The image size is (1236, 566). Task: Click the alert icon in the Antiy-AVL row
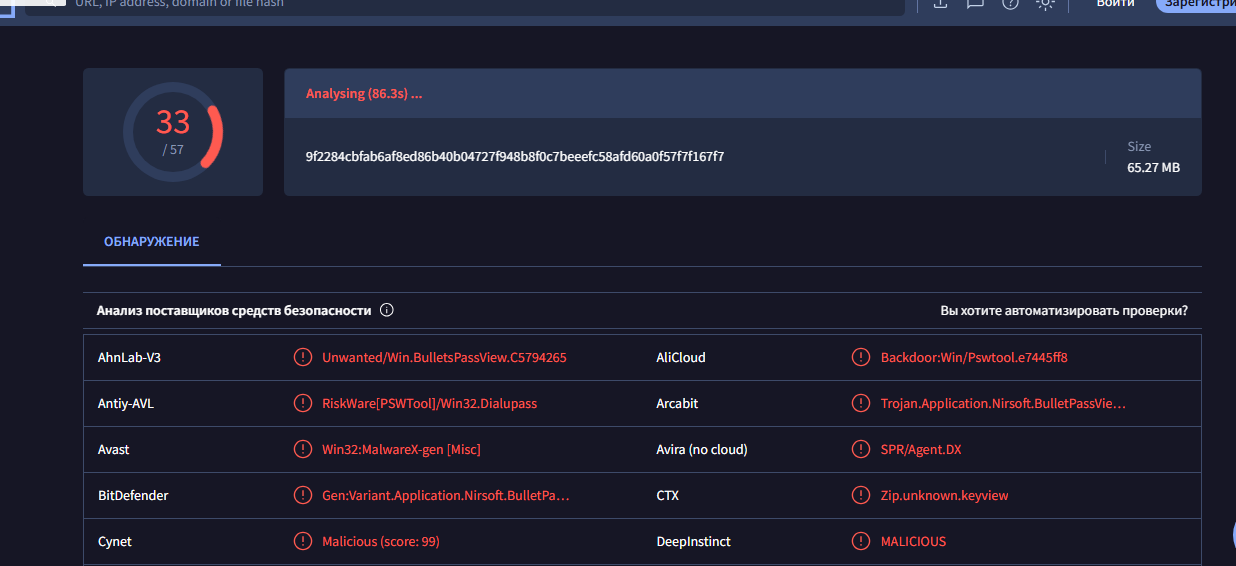click(302, 403)
